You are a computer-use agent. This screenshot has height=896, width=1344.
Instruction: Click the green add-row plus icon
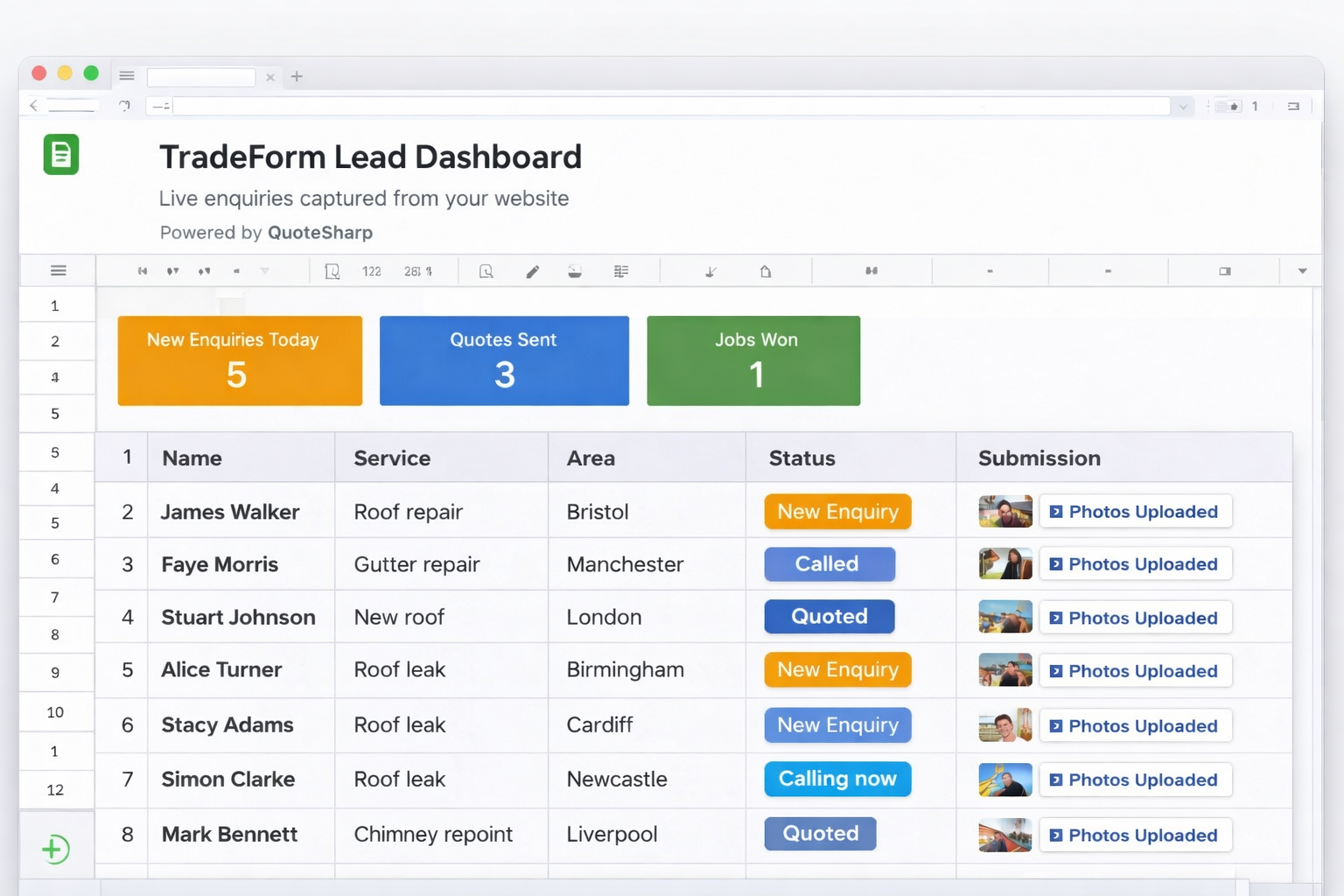(55, 849)
